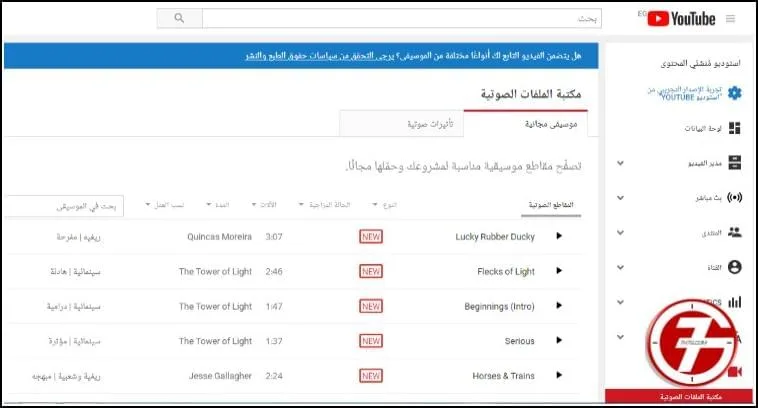Open لوحة البيانات sidebar menu item
This screenshot has height=408, width=758.
[x=703, y=129]
